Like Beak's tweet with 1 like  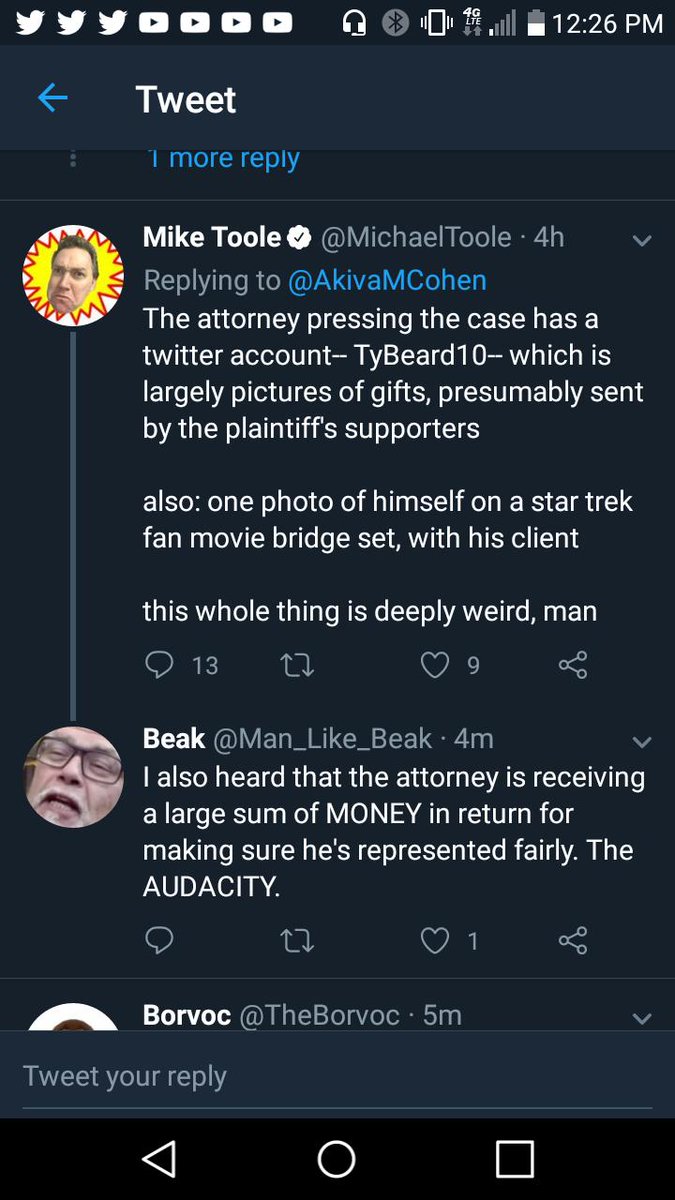(434, 940)
